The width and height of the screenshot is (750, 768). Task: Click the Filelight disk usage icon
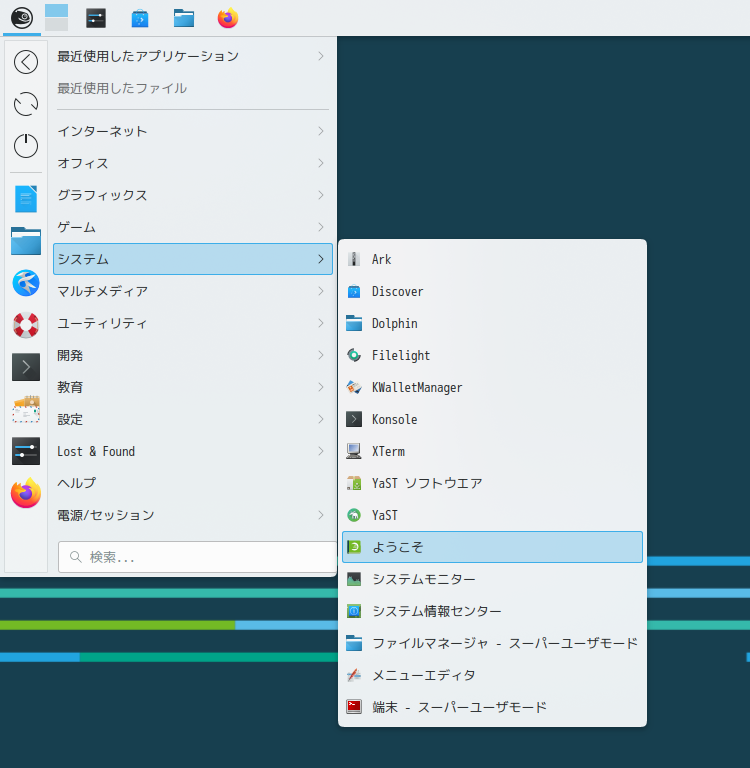(x=354, y=355)
